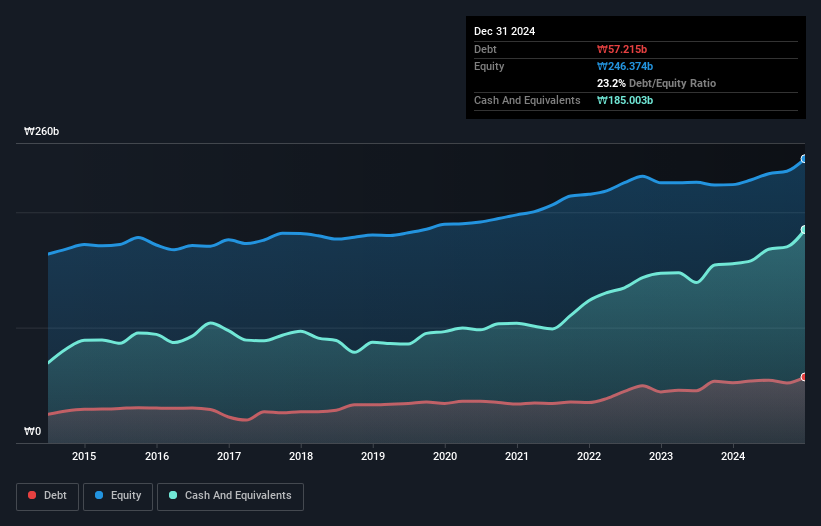Toggle Cash And Equivalents legend button

pyautogui.click(x=230, y=496)
